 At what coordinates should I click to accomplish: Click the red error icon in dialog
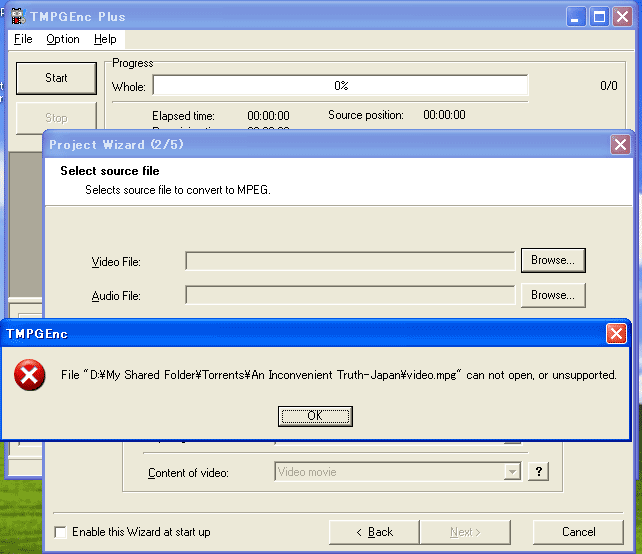(x=29, y=375)
